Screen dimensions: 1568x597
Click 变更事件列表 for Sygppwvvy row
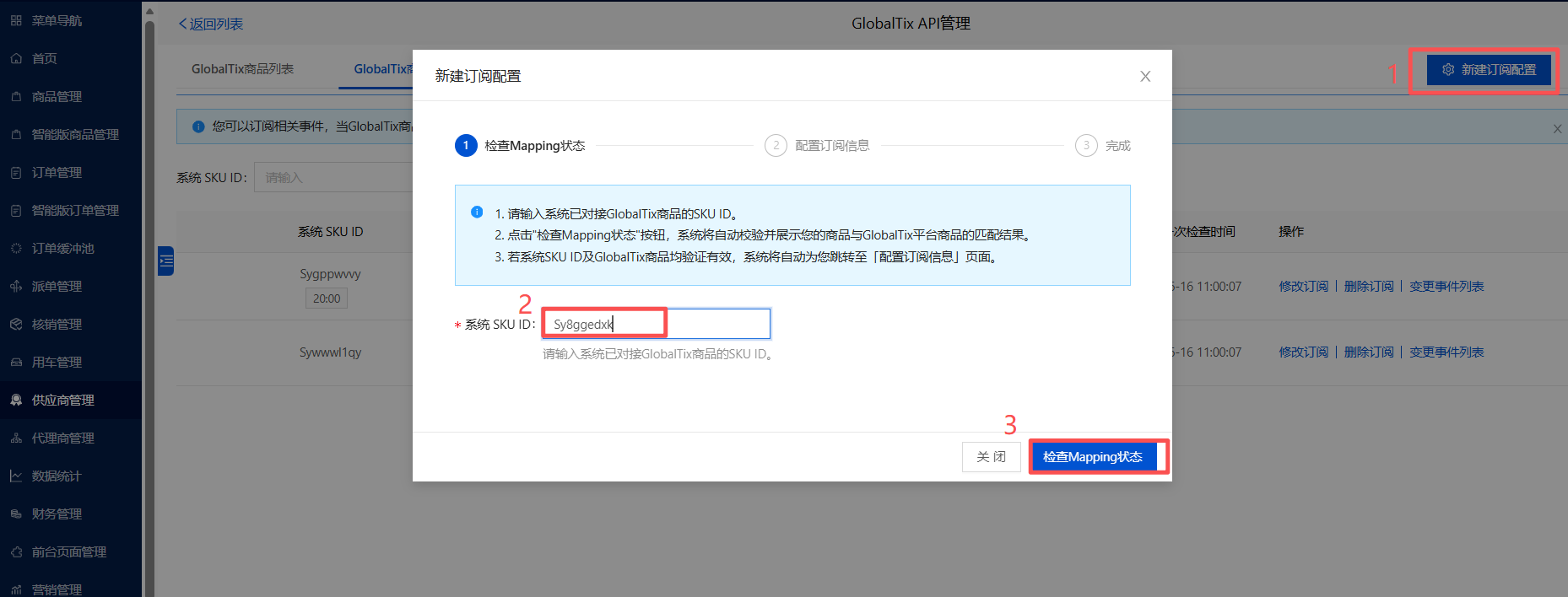1446,286
